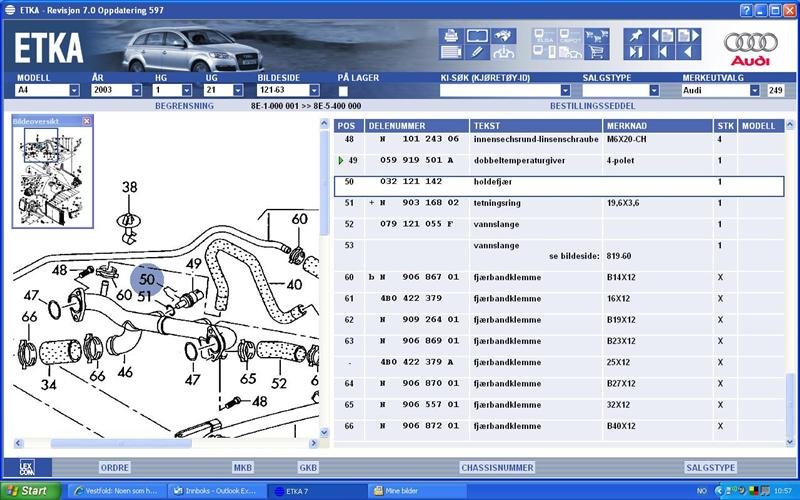Click the pencil edit icon
This screenshot has width=800, height=500.
(x=478, y=53)
